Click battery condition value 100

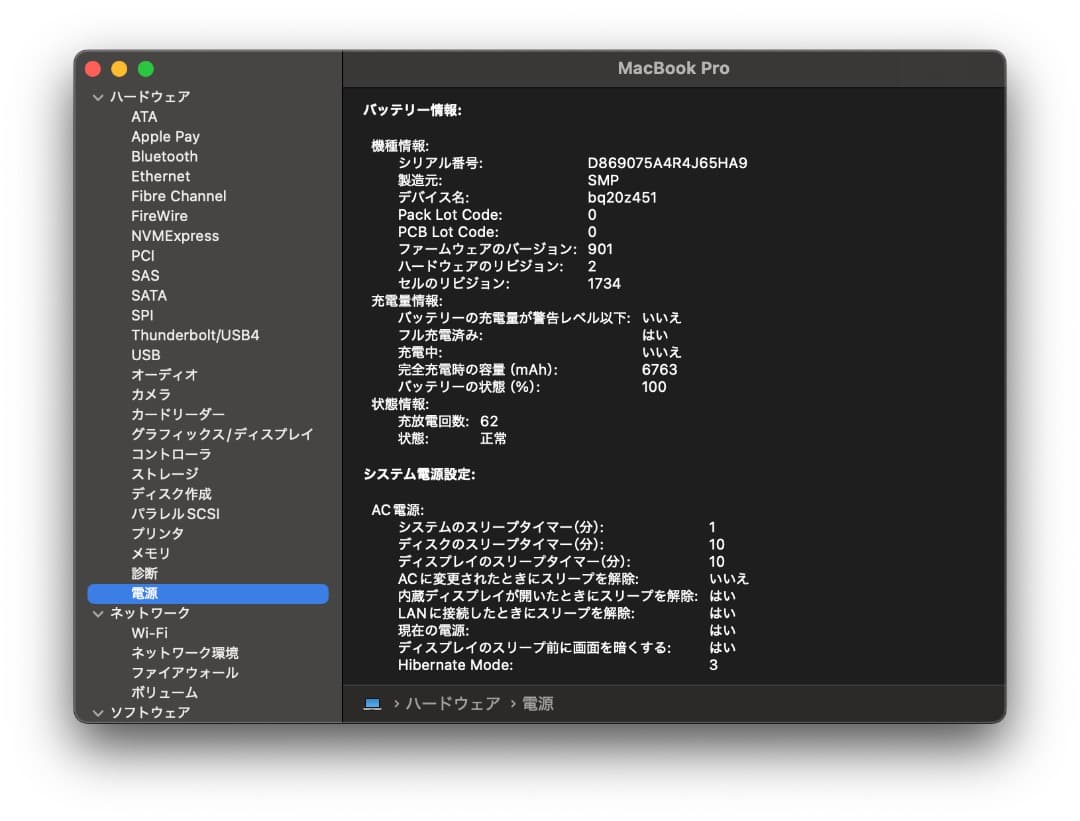tap(654, 387)
